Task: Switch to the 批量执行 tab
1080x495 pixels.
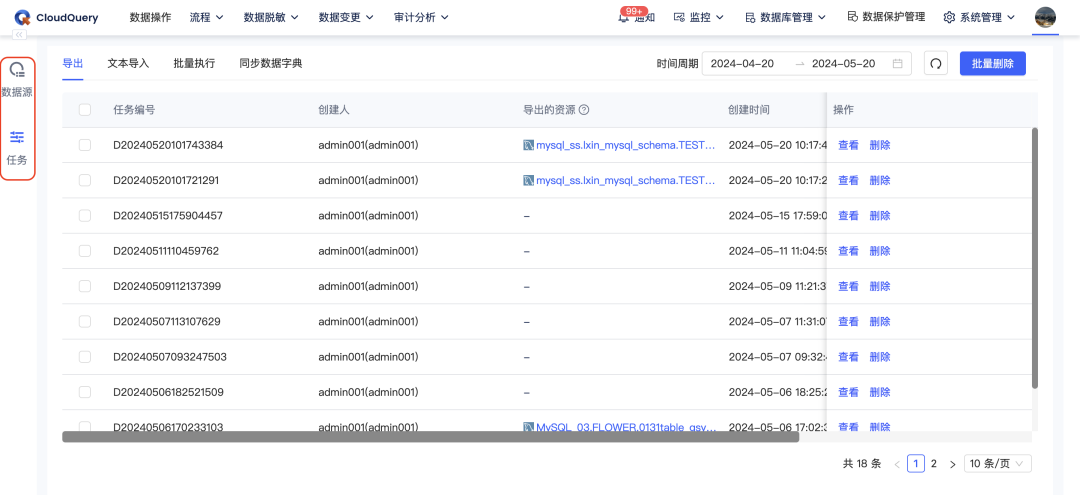Action: click(x=194, y=63)
